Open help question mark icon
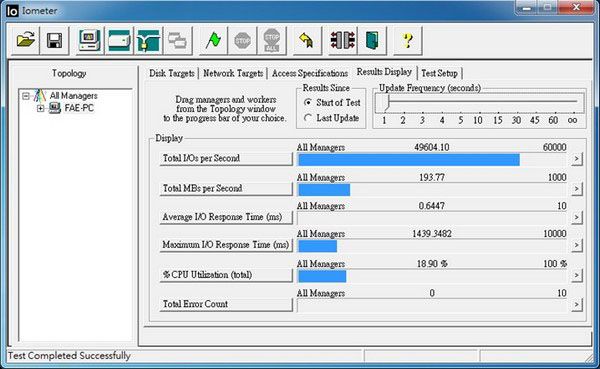Viewport: 600px width, 369px height. click(408, 40)
